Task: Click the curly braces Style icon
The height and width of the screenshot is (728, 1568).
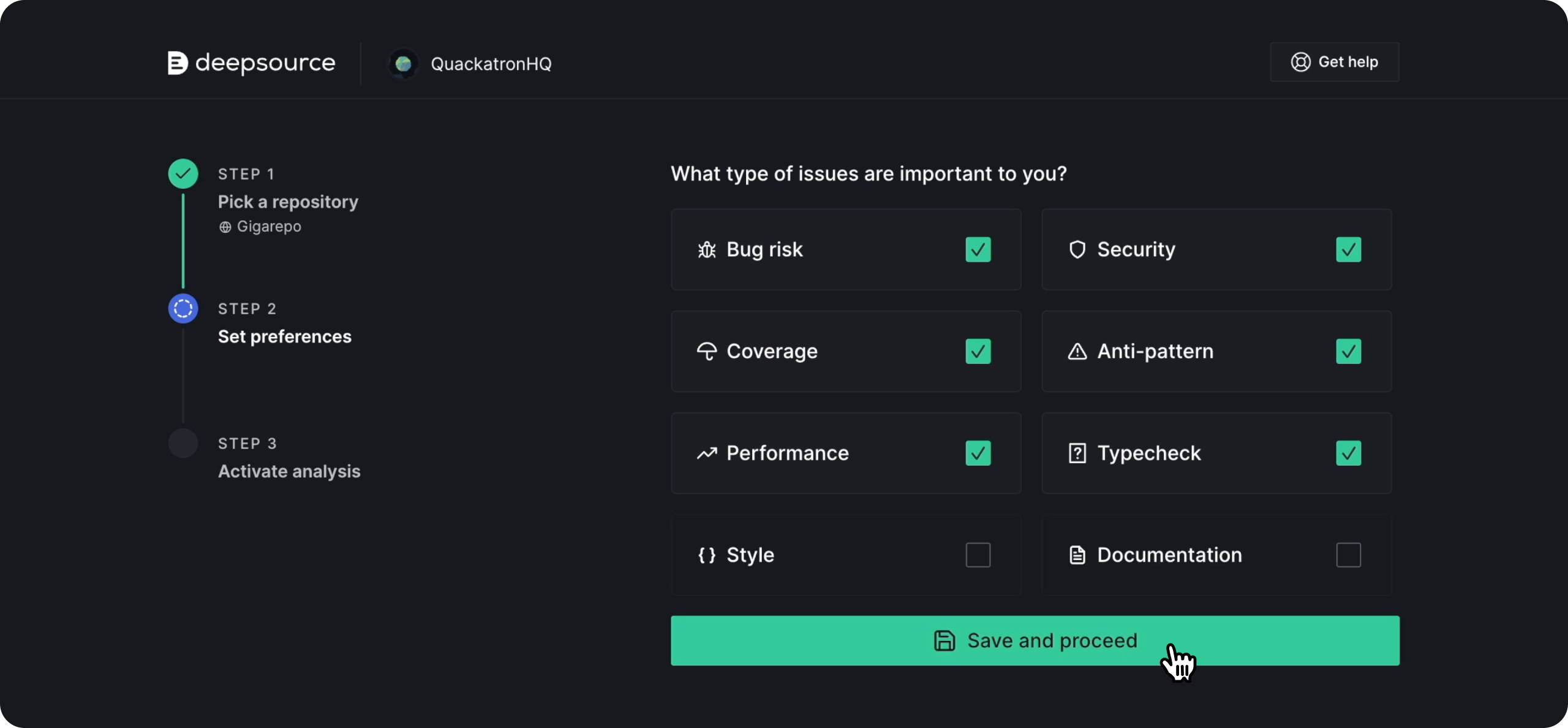Action: click(707, 555)
